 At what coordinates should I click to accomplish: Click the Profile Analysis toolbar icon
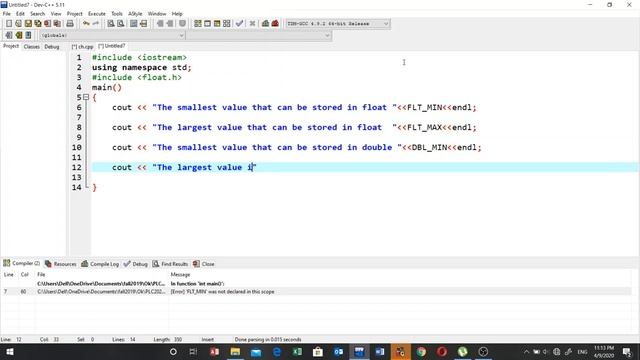265,24
